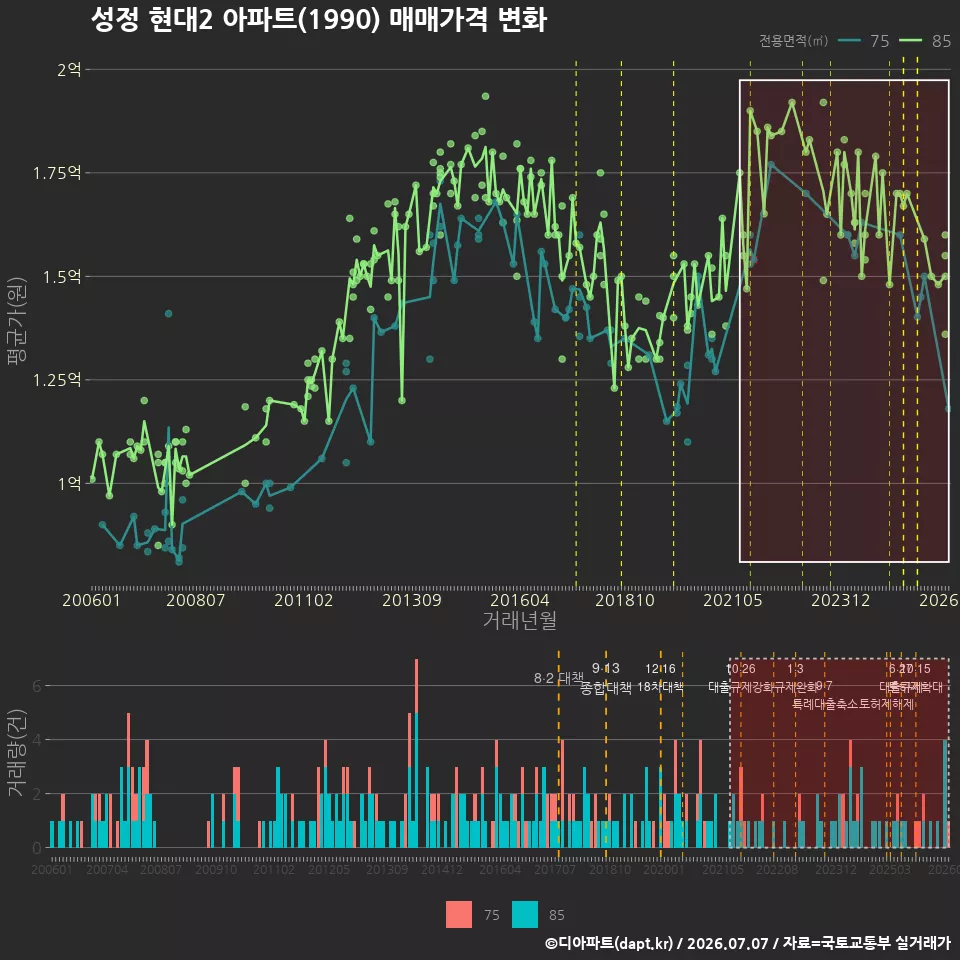Click the 202105 label on price chart axis
Viewport: 960px width, 960px height.
733,600
